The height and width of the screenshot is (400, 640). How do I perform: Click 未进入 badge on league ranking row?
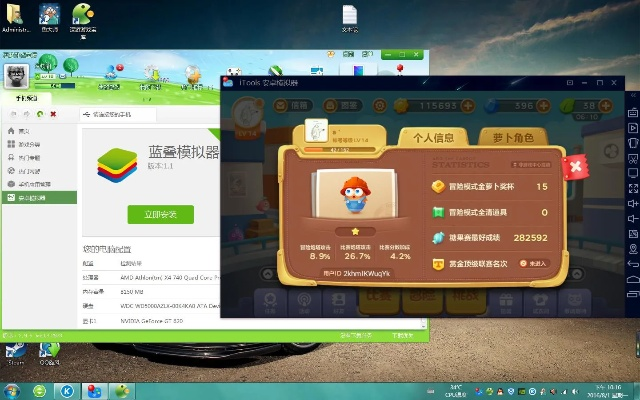tap(534, 264)
